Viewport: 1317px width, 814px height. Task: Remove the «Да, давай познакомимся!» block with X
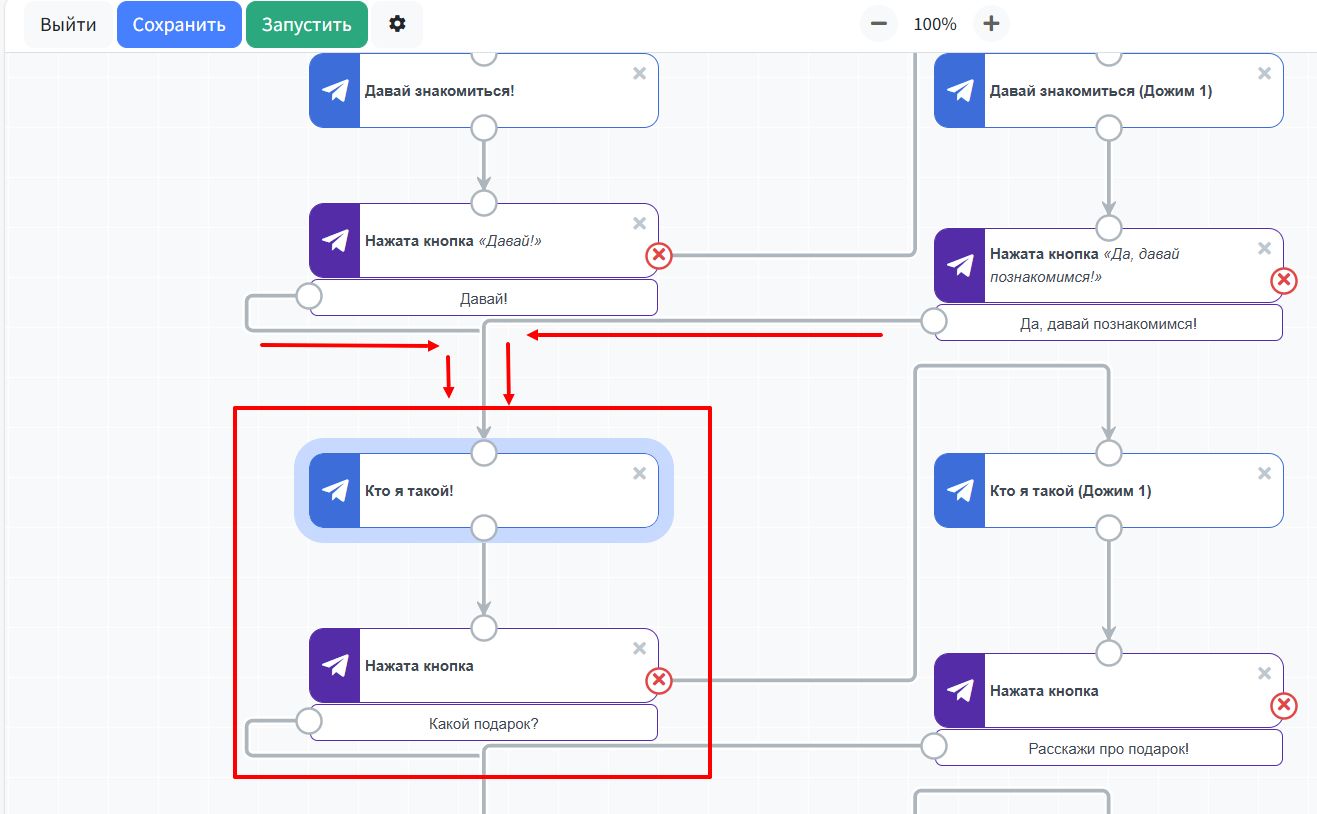1265,248
